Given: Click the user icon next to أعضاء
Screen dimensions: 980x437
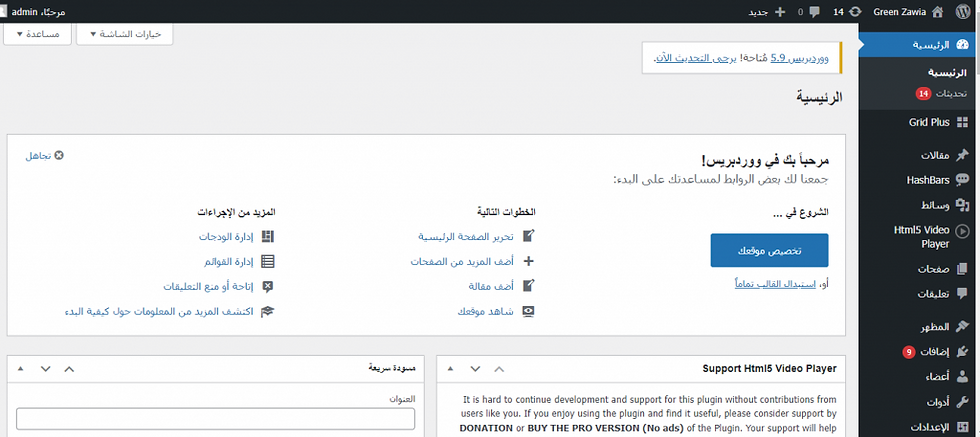Looking at the screenshot, I should pyautogui.click(x=962, y=377).
